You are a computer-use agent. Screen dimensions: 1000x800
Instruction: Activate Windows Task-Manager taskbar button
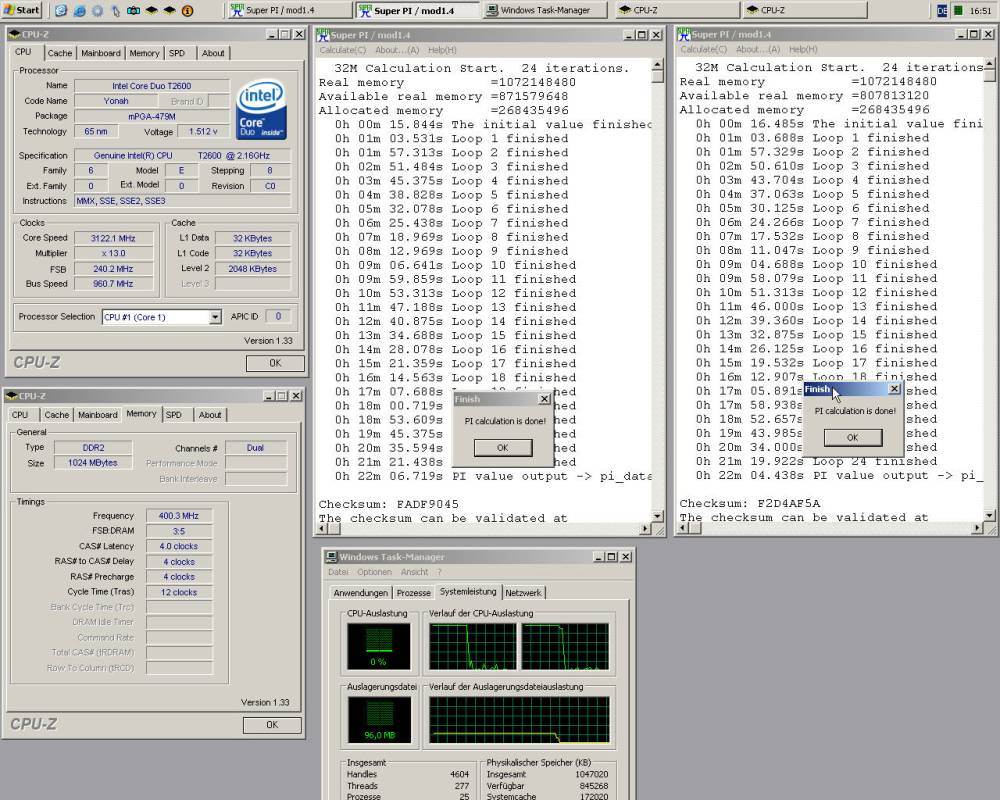(545, 10)
